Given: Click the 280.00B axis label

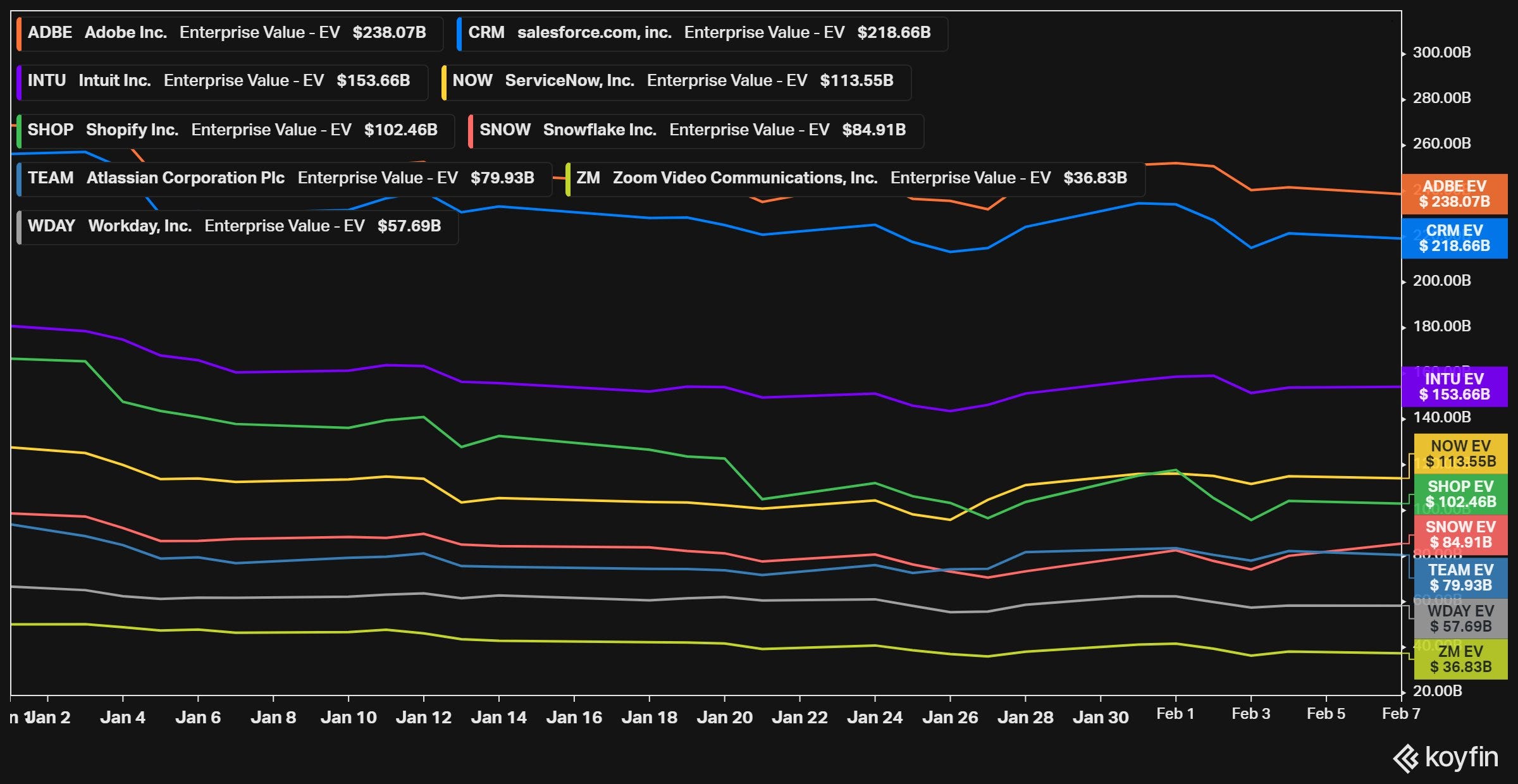Looking at the screenshot, I should click(x=1441, y=98).
